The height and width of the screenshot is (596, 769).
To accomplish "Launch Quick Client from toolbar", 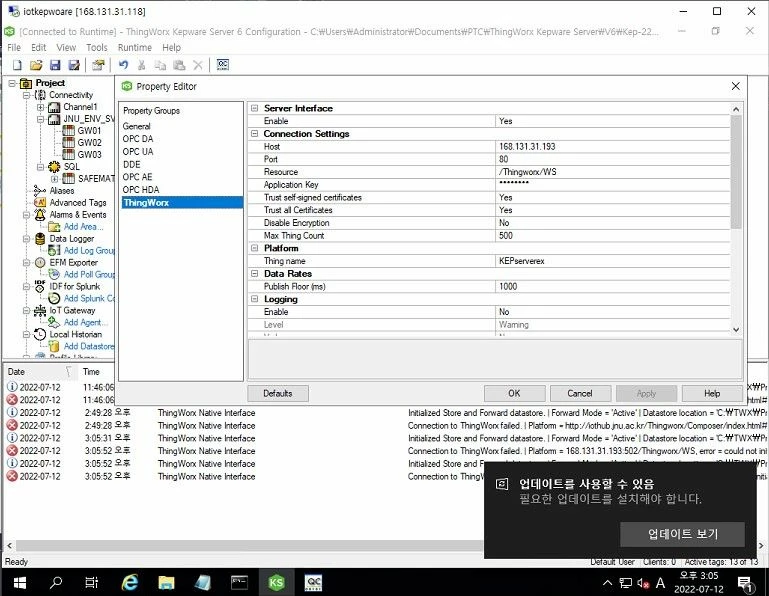I will click(223, 65).
